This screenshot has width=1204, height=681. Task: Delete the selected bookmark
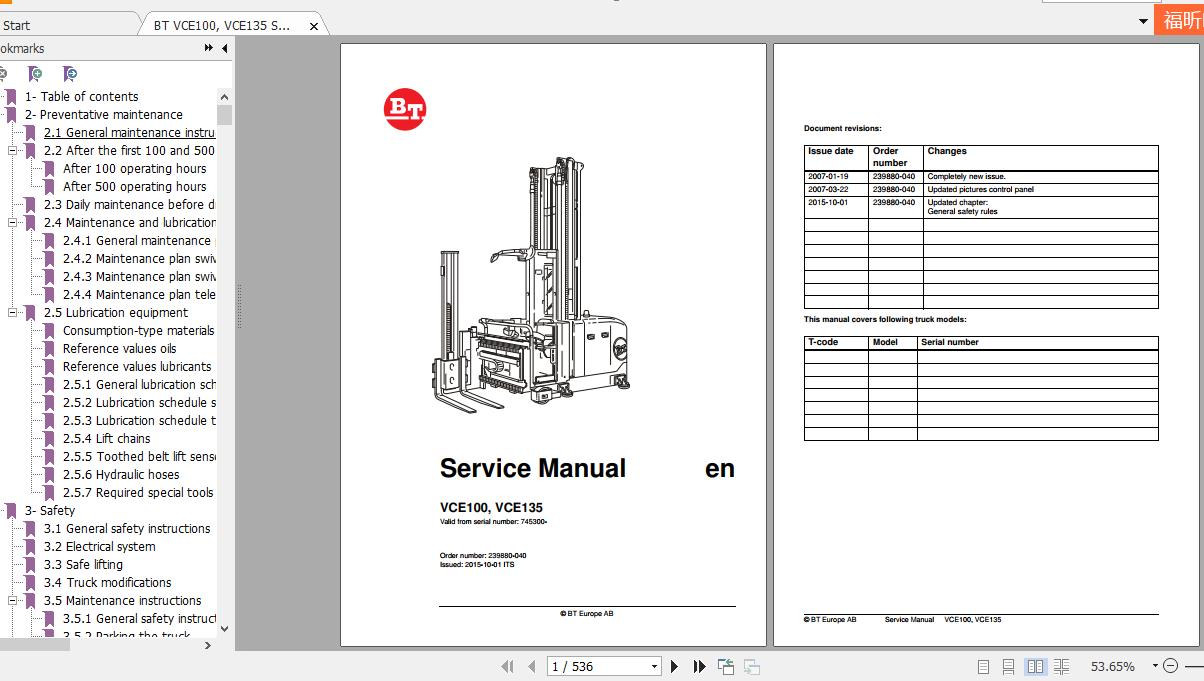point(6,73)
